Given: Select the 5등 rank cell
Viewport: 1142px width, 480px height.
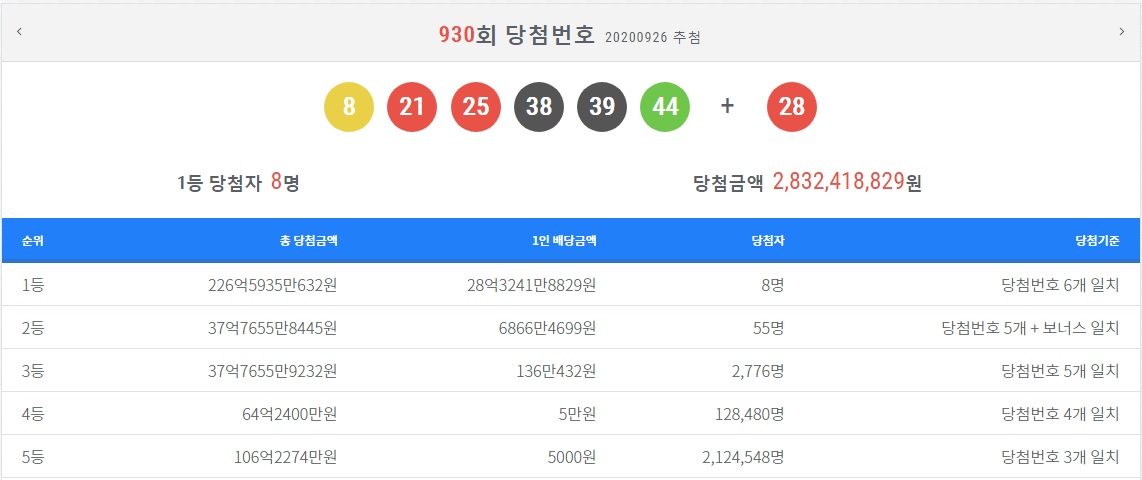Looking at the screenshot, I should pos(33,457).
